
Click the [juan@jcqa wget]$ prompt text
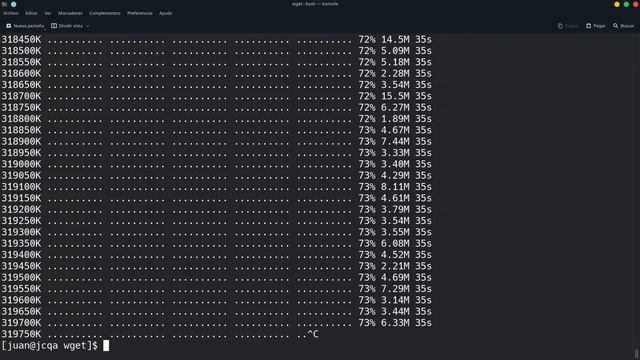(49, 346)
